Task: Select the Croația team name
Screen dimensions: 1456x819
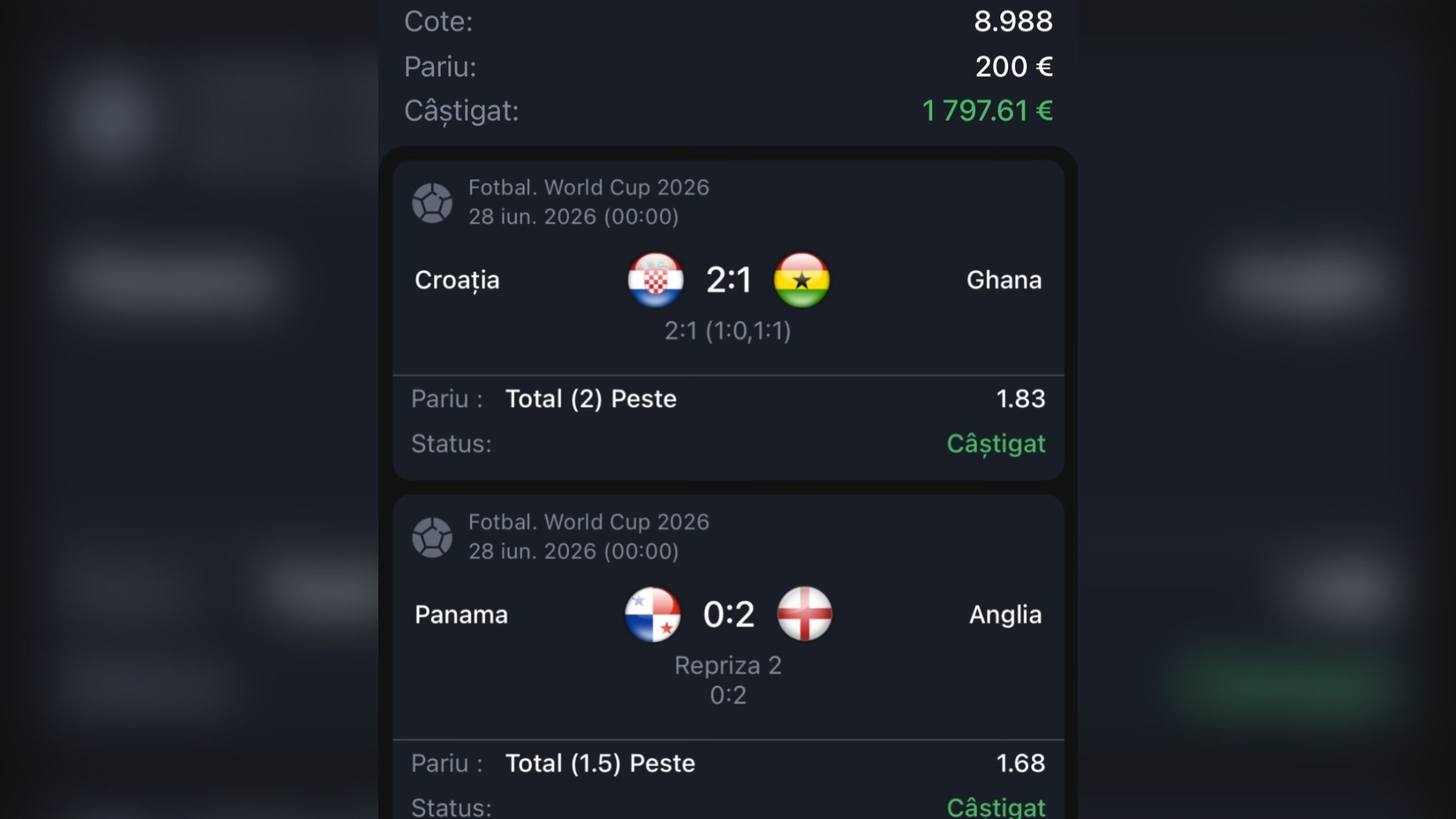Action: (457, 281)
